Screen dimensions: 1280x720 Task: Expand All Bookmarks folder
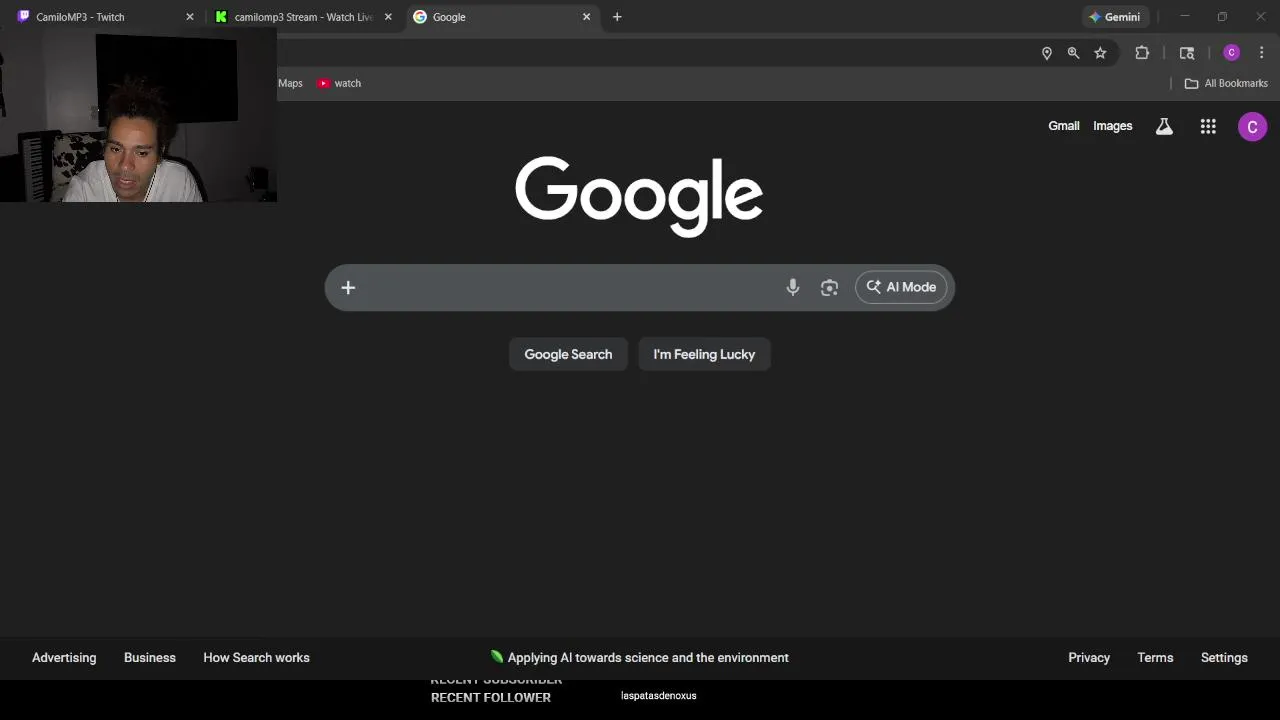[1226, 83]
